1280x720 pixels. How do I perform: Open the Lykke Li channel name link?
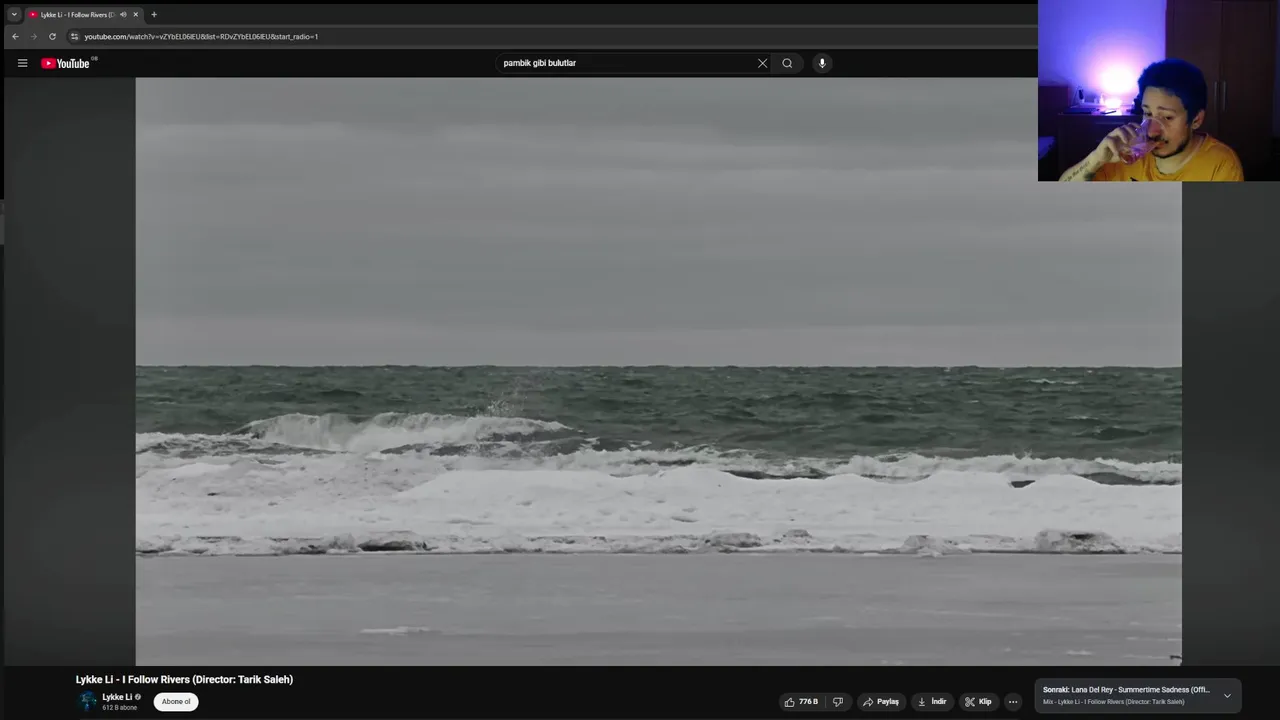point(117,697)
